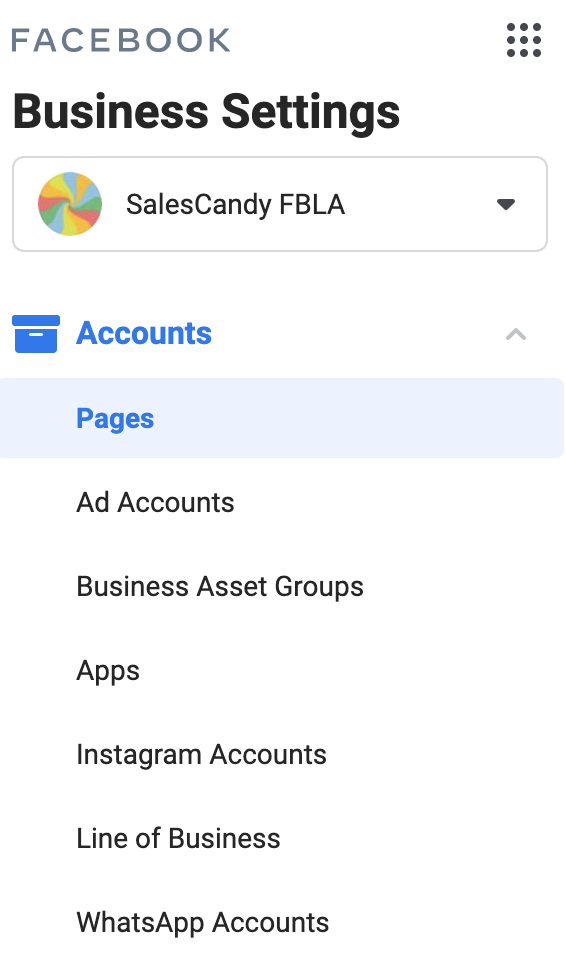Viewport: 566px width, 976px height.
Task: Click the Business Settings page title
Action: [206, 112]
